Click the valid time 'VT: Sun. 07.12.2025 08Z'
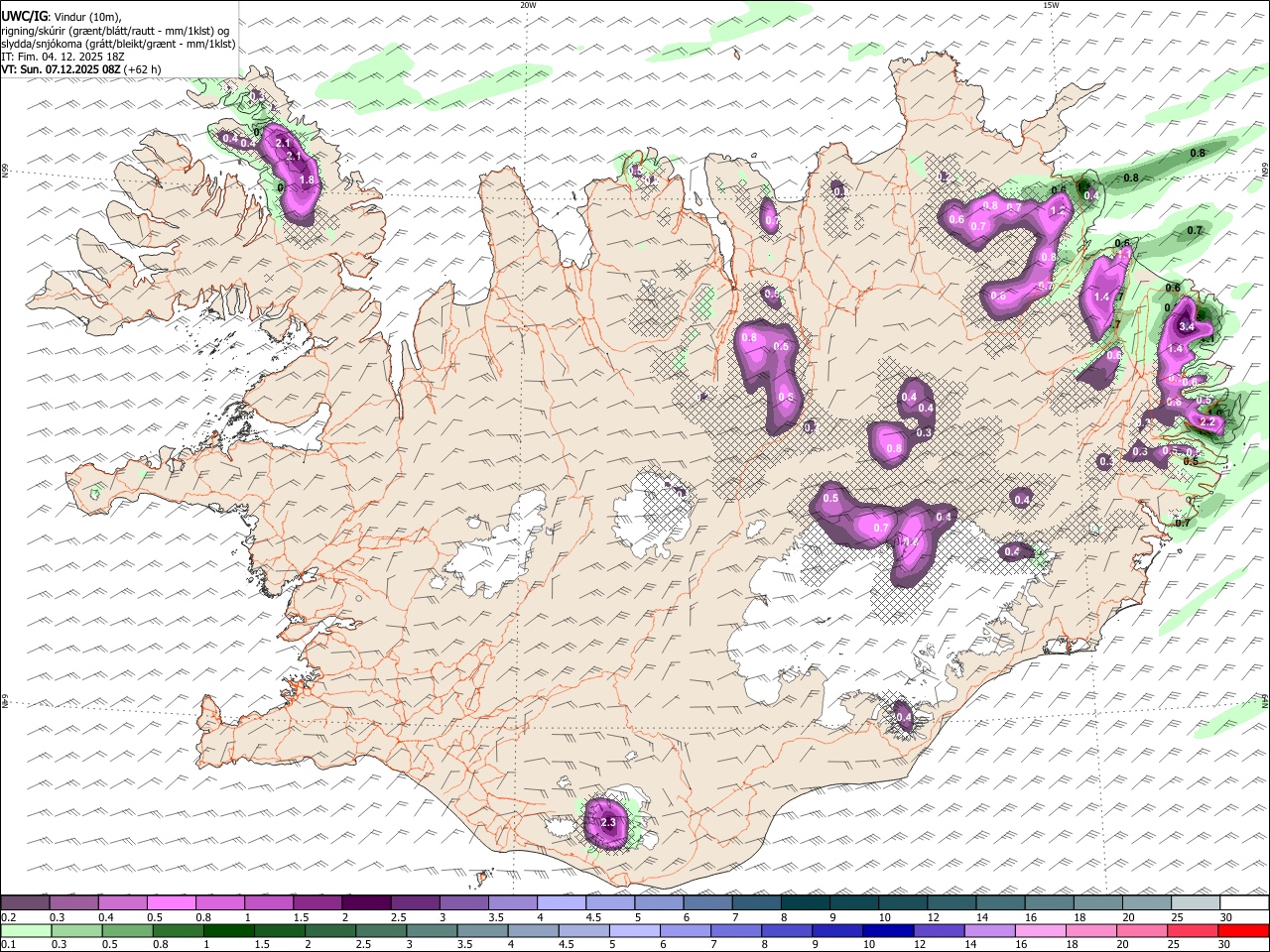 pyautogui.click(x=62, y=69)
